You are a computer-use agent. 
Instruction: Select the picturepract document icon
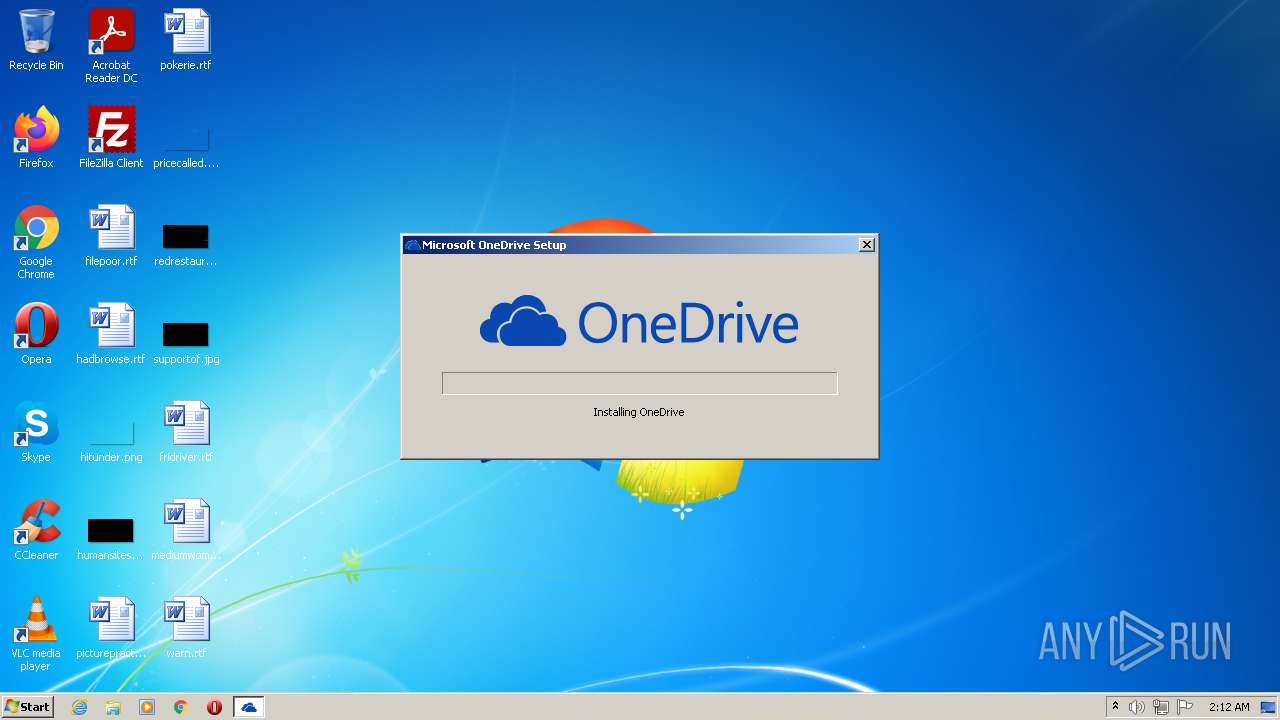pos(111,628)
